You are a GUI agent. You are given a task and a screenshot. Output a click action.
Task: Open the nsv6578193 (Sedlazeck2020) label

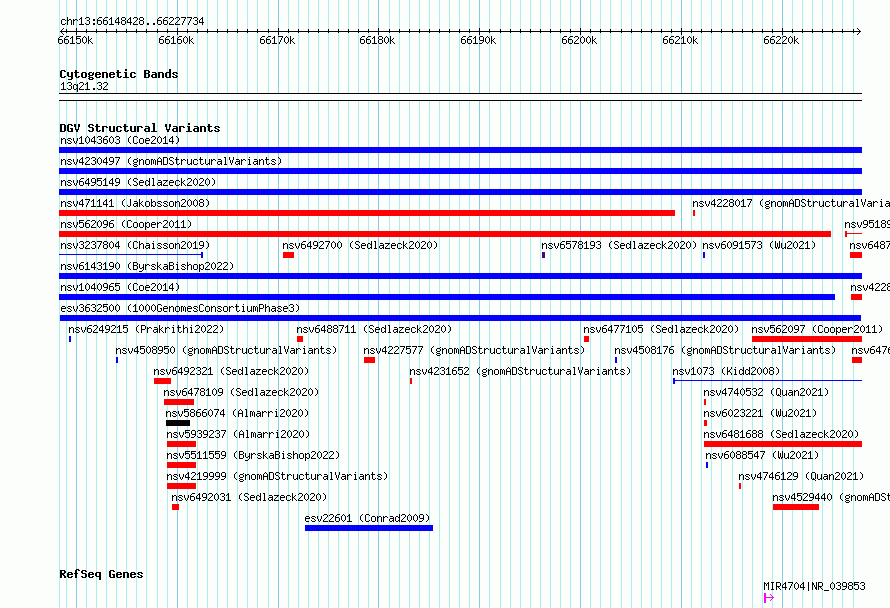[619, 245]
